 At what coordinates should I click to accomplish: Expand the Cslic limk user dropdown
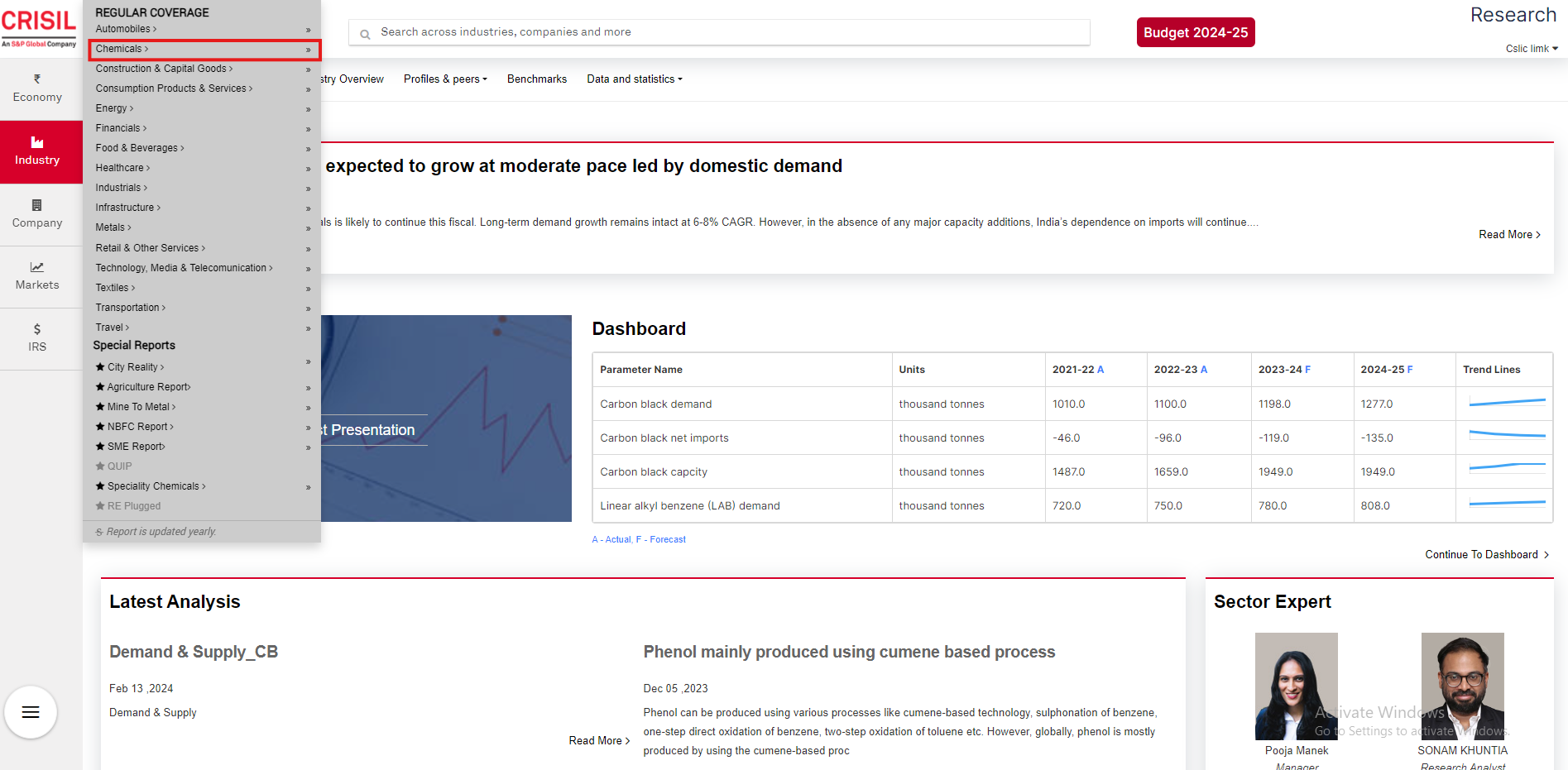coord(1531,49)
